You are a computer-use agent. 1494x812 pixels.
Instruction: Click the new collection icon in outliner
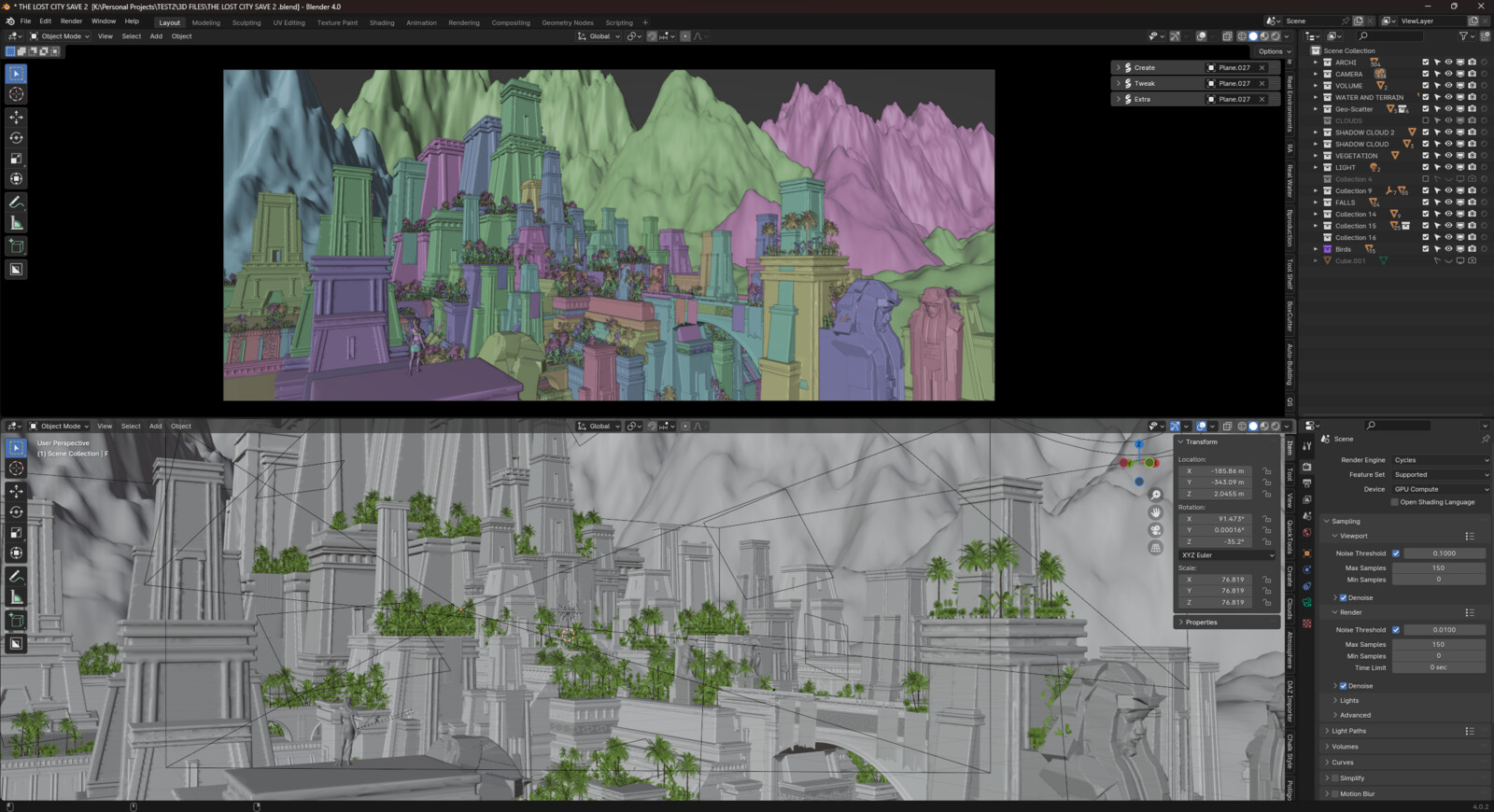click(1484, 36)
